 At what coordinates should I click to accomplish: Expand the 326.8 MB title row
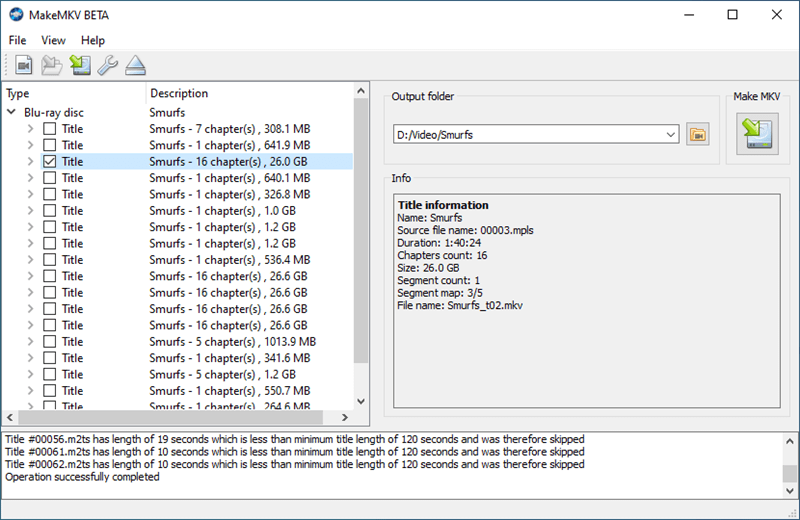(x=31, y=194)
